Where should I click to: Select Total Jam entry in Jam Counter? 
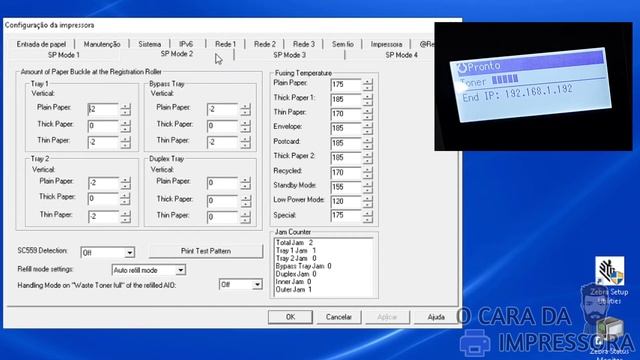pyautogui.click(x=294, y=243)
